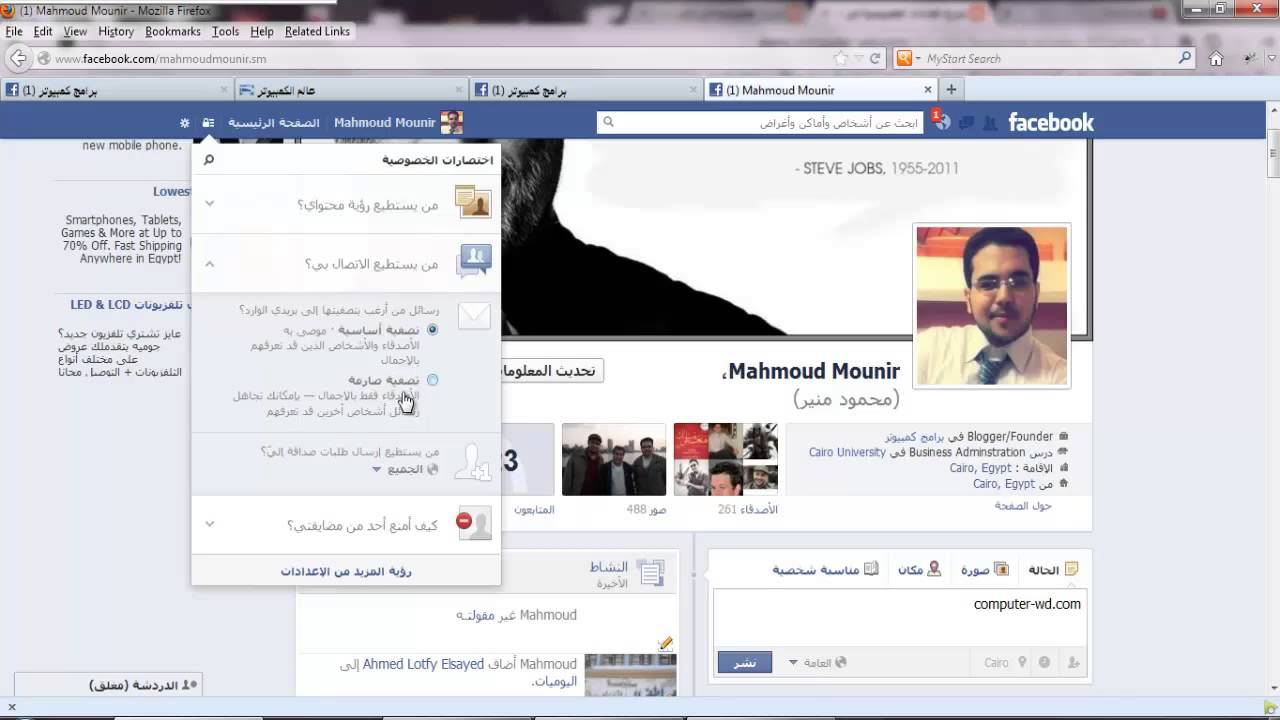Click the Firefox back arrow button

click(19, 59)
